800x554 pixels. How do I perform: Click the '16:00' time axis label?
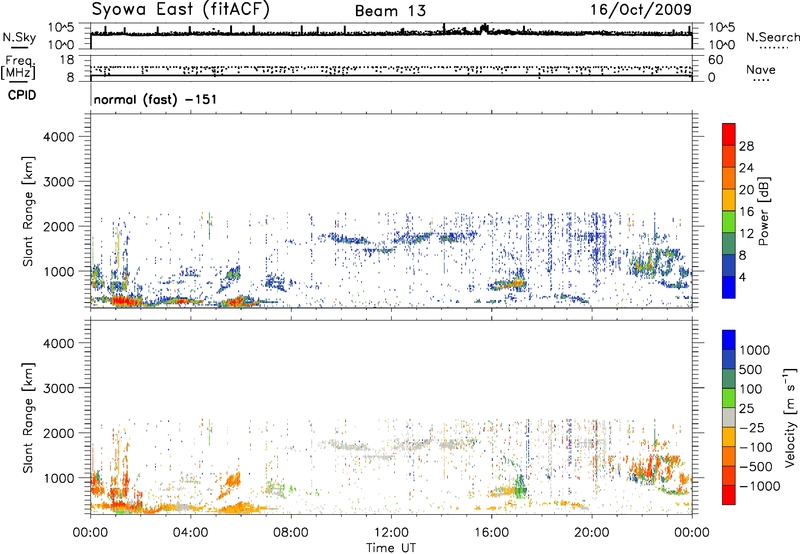(491, 533)
